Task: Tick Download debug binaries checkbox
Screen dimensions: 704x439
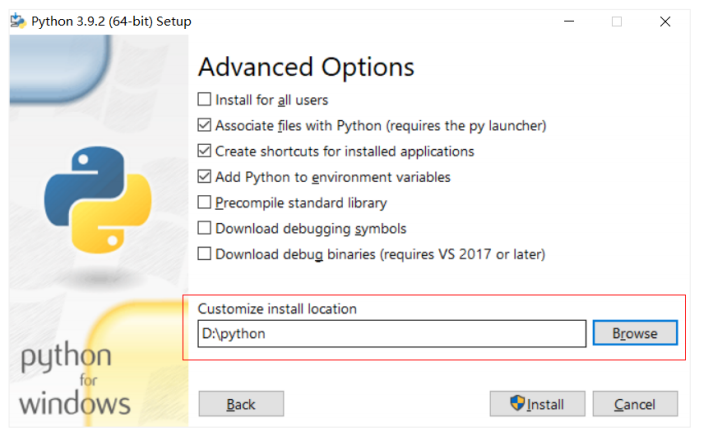Action: tap(205, 254)
